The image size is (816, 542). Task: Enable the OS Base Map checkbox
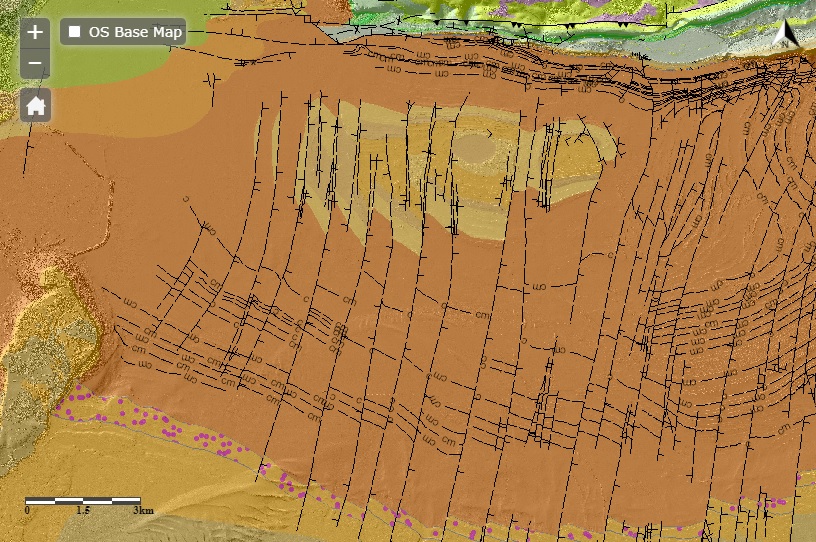click(x=75, y=32)
